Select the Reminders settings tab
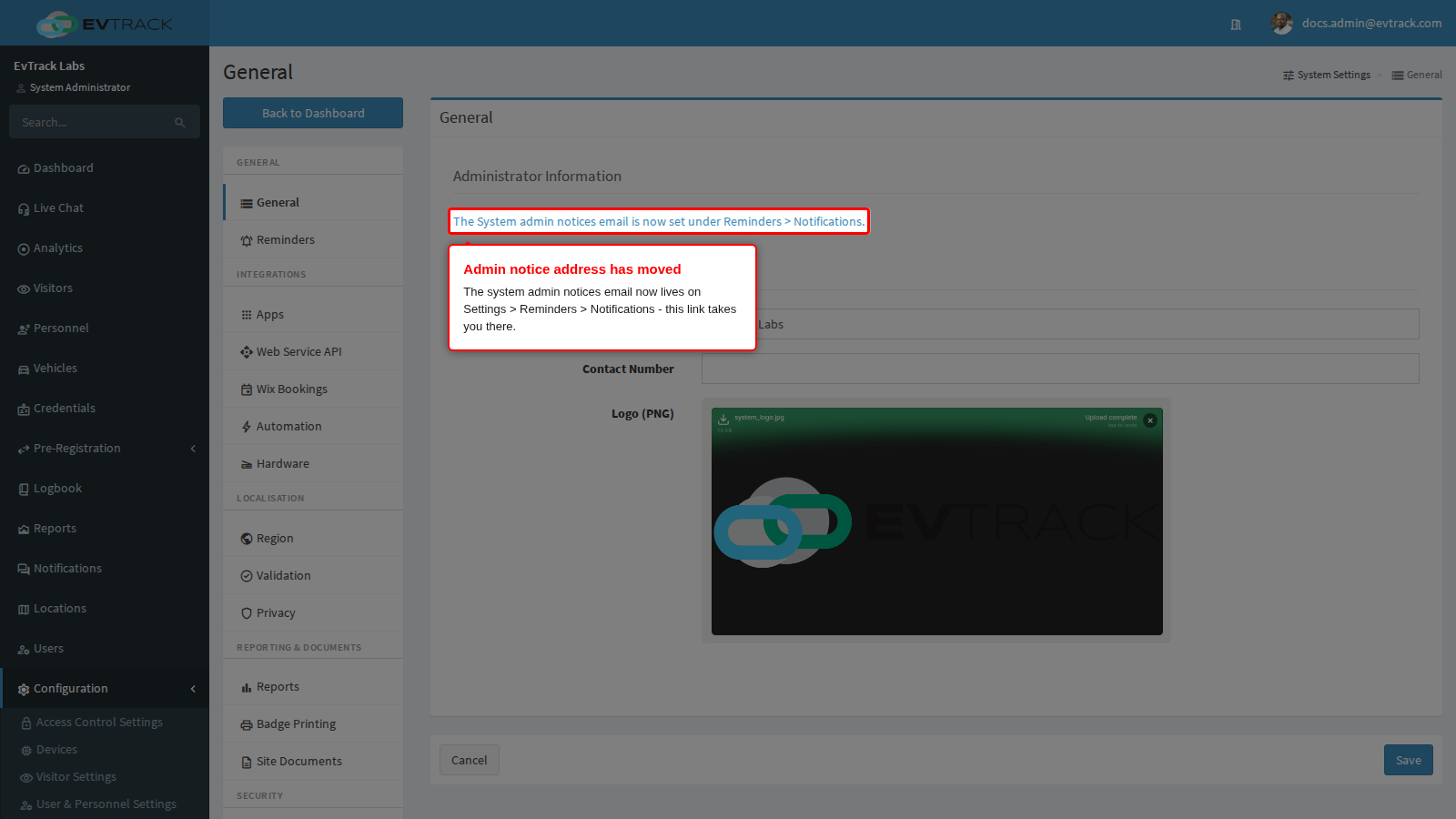The width and height of the screenshot is (1456, 819). point(313,240)
